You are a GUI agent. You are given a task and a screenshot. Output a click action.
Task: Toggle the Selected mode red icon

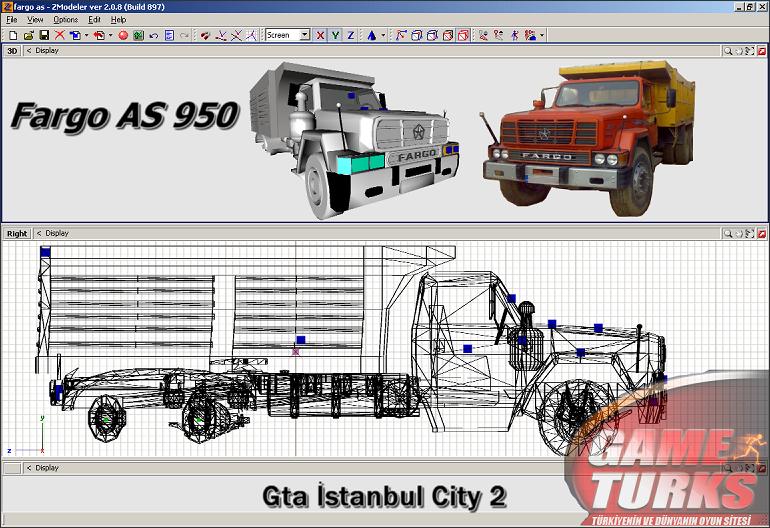tap(205, 35)
